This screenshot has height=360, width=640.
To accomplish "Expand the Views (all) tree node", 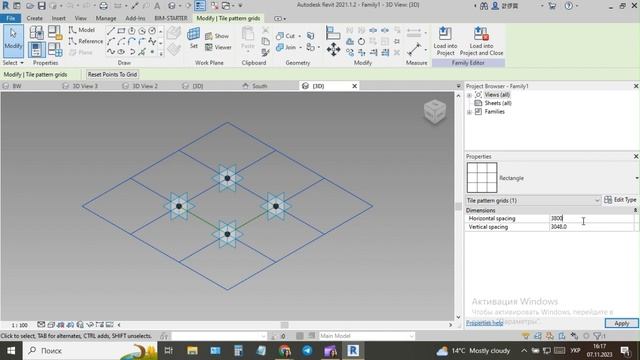I will (469, 95).
